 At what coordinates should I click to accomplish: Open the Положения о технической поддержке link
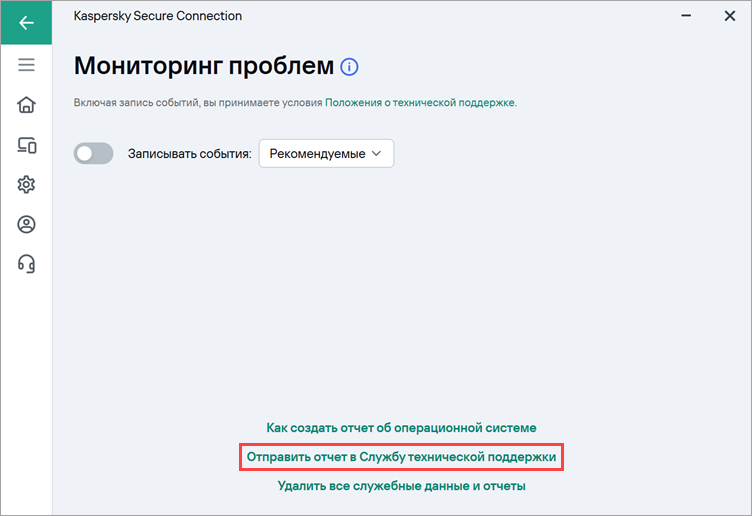coord(420,103)
